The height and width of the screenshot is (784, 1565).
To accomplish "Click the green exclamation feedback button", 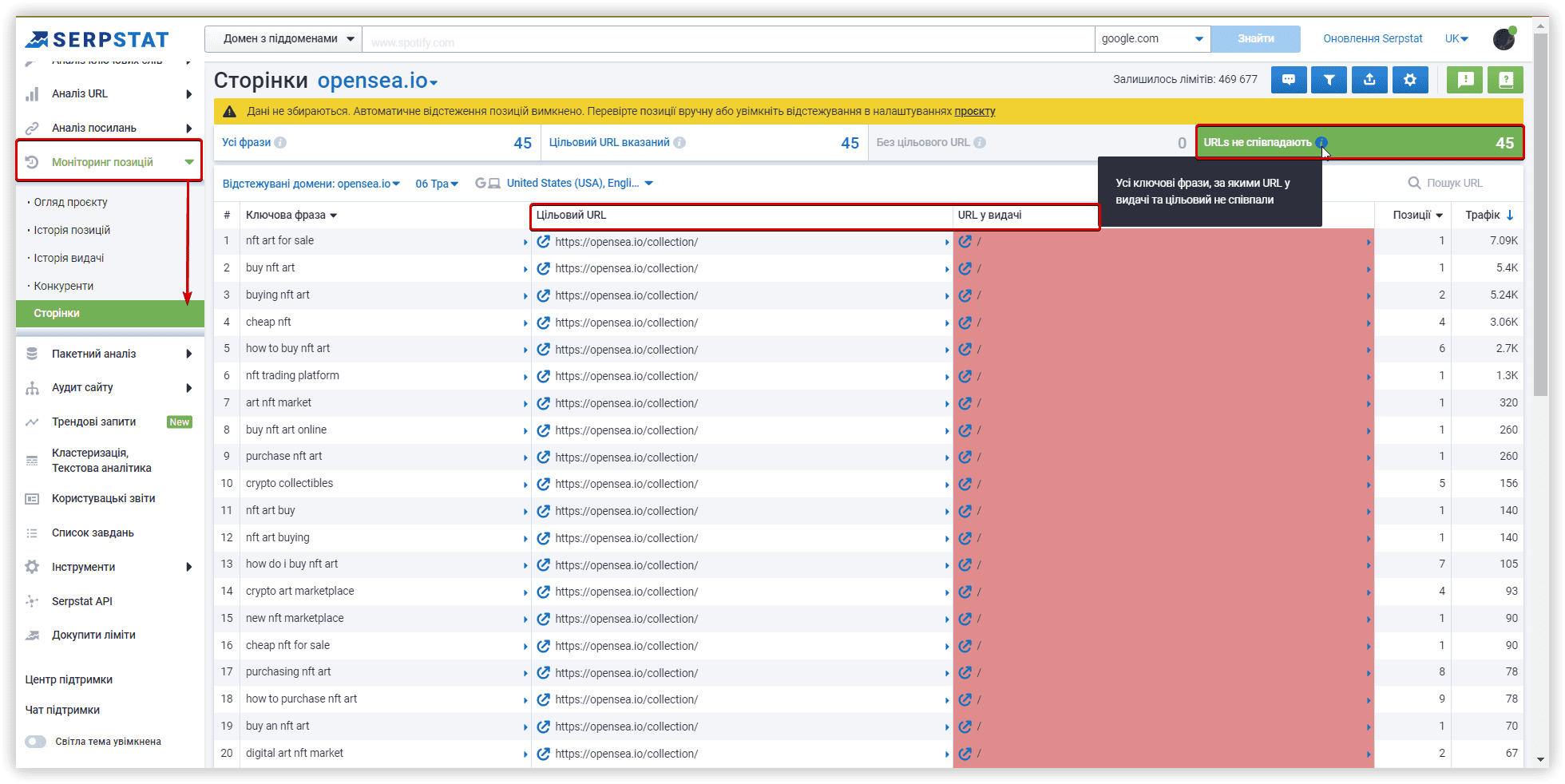I will [1465, 80].
